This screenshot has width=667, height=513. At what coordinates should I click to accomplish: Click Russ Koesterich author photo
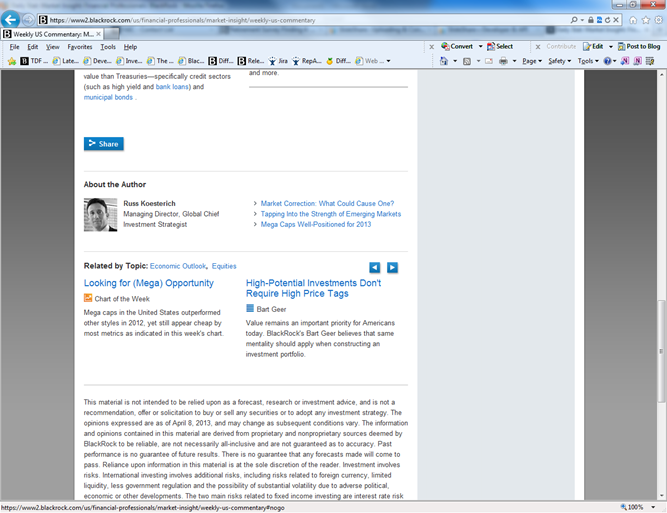tap(100, 215)
